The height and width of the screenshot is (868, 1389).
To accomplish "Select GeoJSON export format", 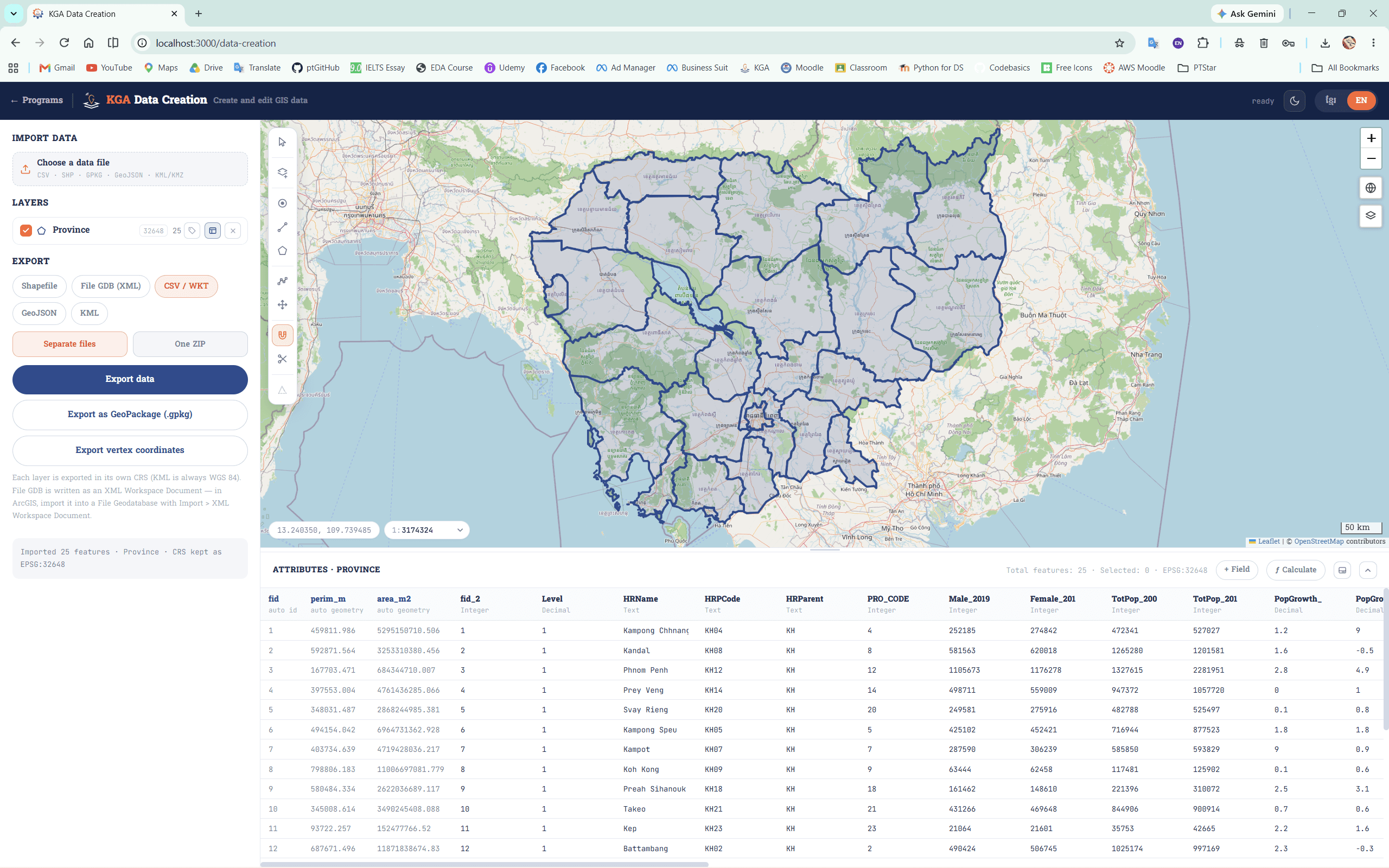I will (x=39, y=313).
